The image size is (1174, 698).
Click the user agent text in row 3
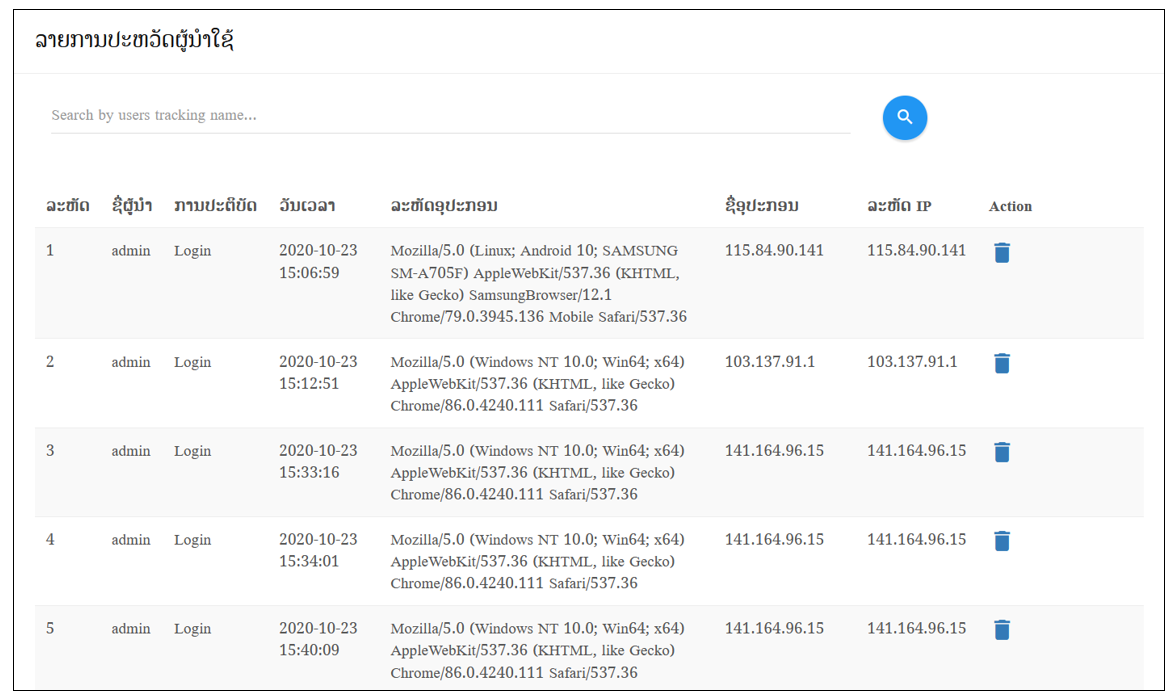tap(538, 473)
